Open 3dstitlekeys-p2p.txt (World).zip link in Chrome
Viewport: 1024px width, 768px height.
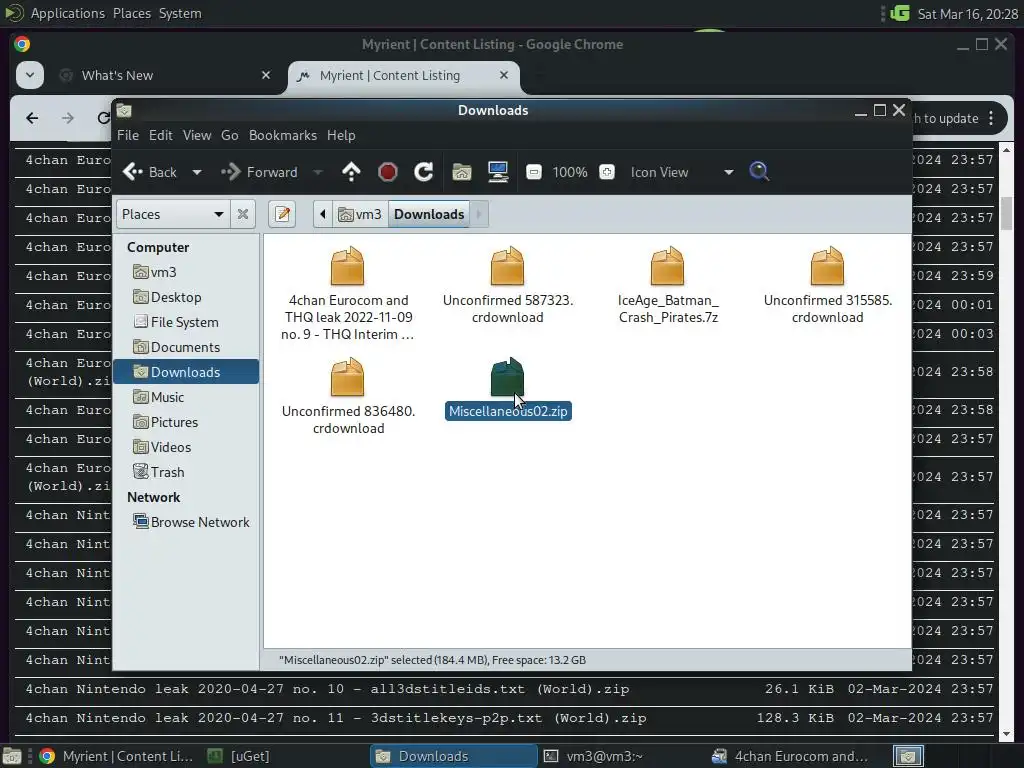[x=336, y=718]
